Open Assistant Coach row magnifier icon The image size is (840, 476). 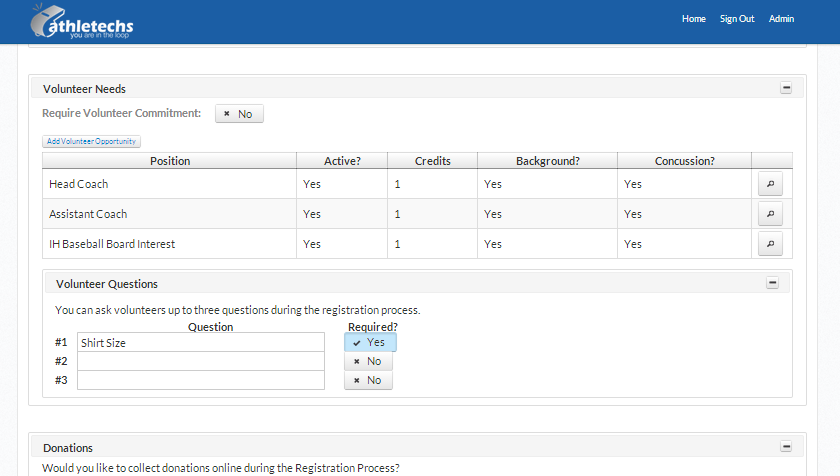[x=770, y=214]
